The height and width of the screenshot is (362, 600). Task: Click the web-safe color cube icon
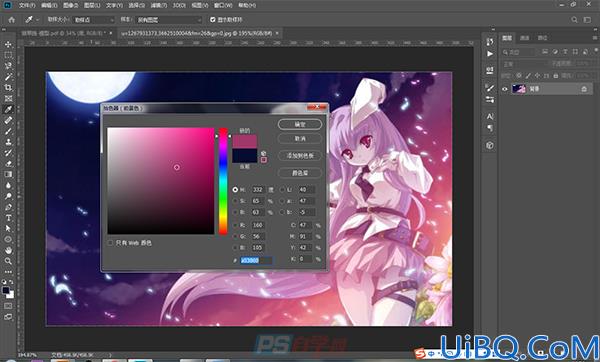[263, 153]
